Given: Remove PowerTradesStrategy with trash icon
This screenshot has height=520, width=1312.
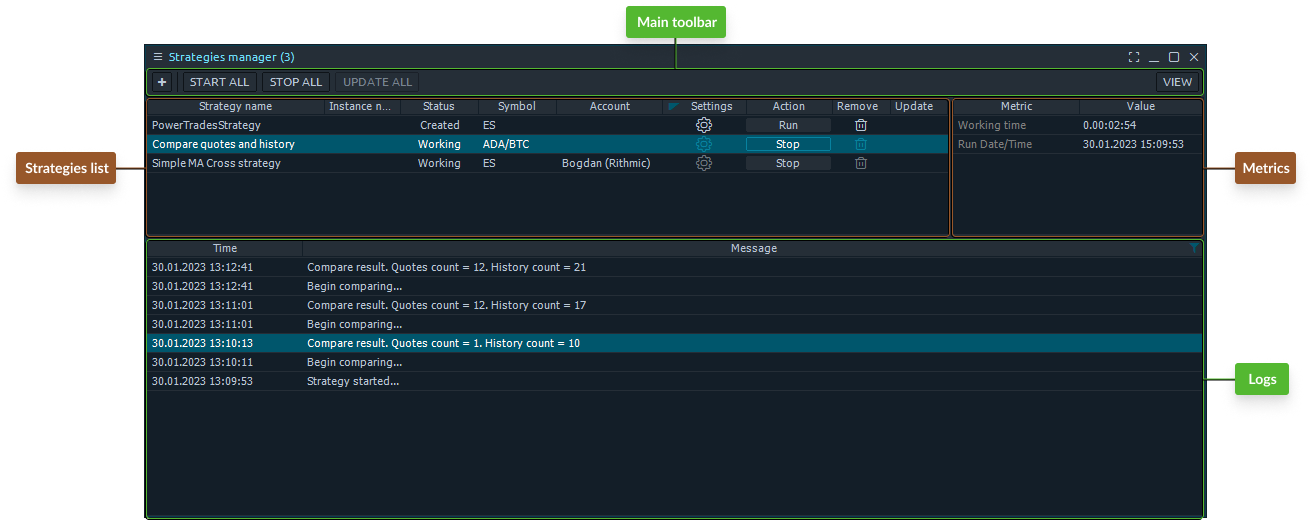Looking at the screenshot, I should 860,125.
